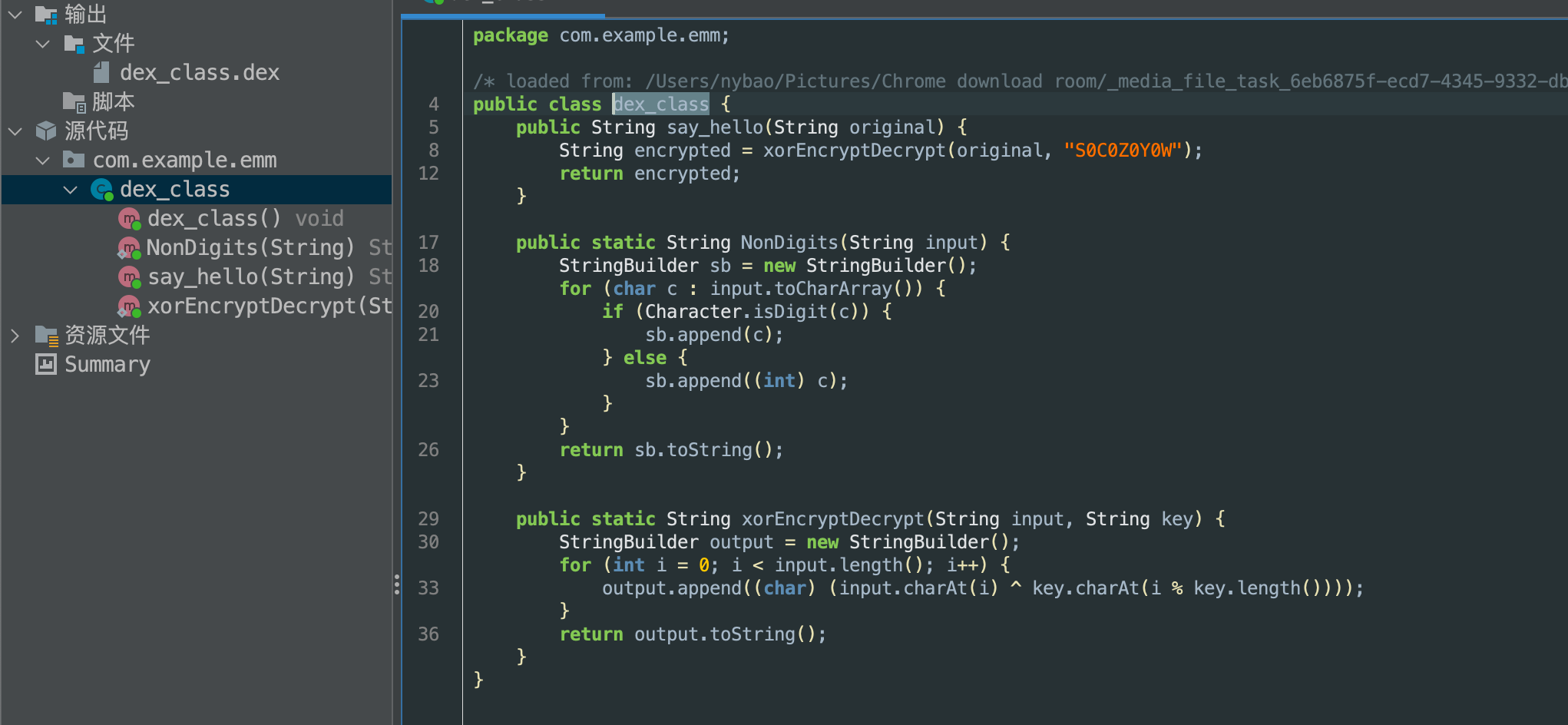Image resolution: width=1568 pixels, height=725 pixels.
Task: Click the dex_class.dex file icon
Action: [x=101, y=72]
